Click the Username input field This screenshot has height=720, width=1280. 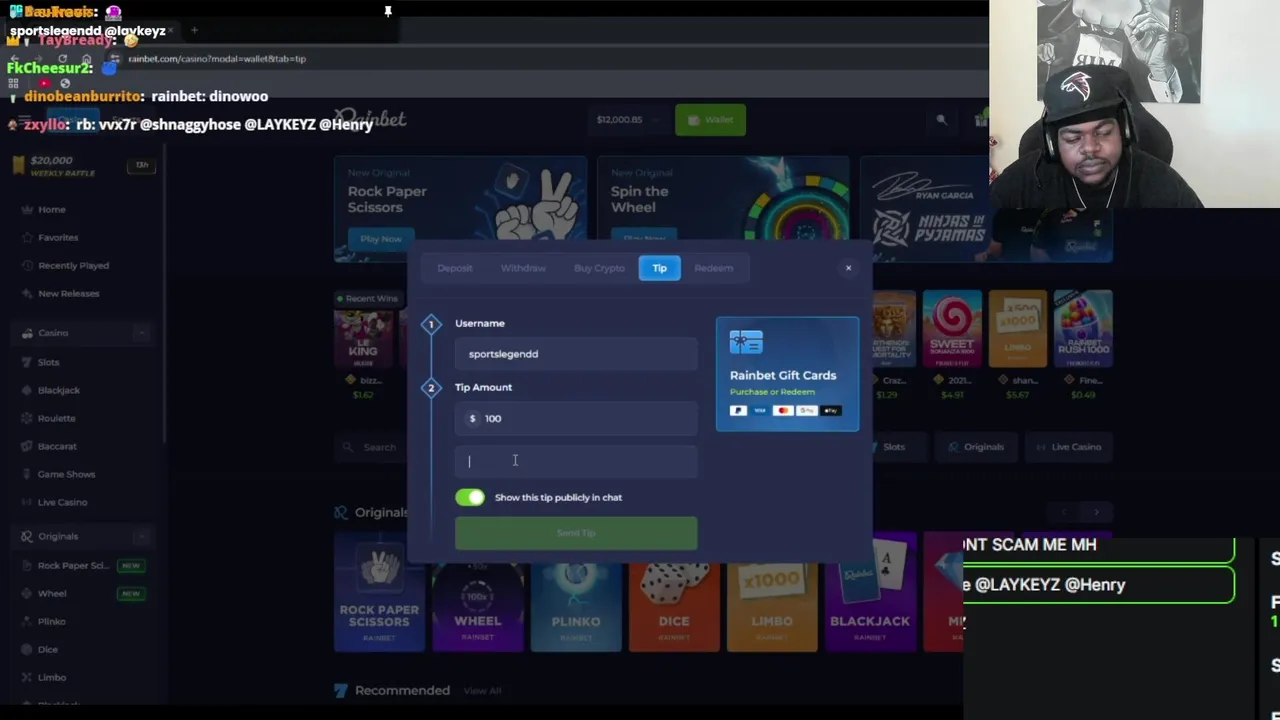tap(576, 354)
